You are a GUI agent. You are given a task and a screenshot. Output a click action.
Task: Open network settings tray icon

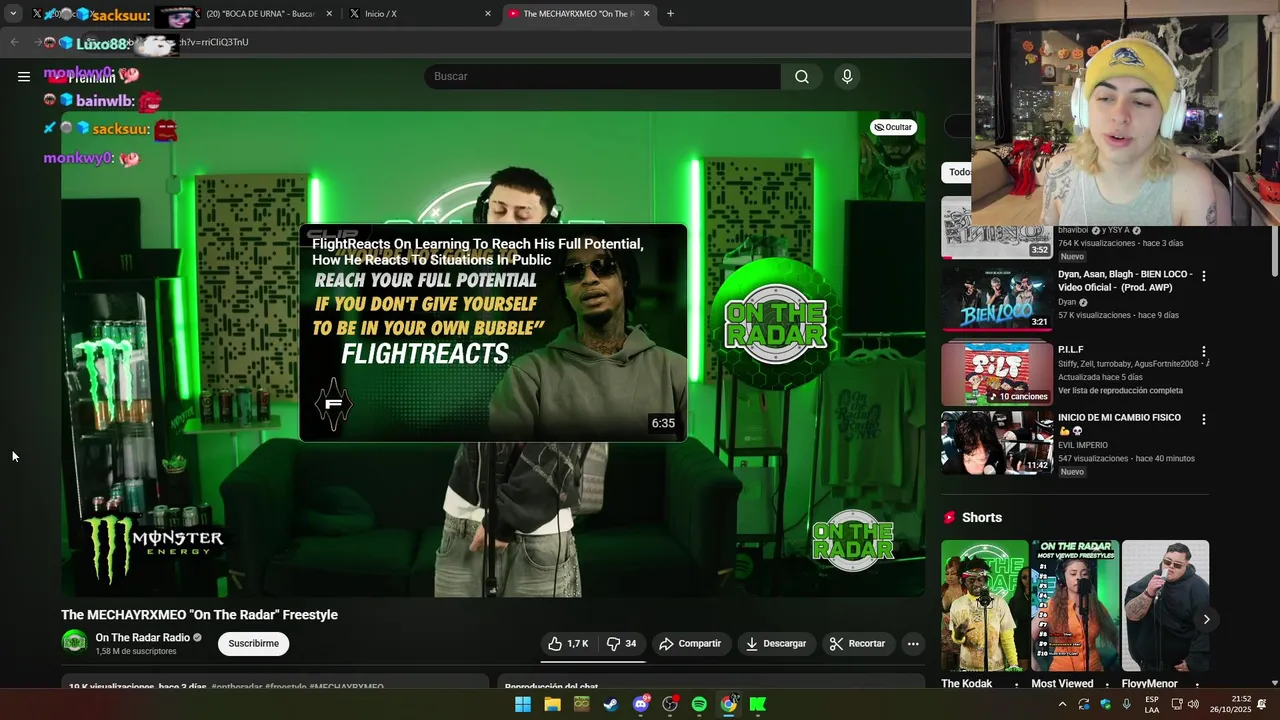[1177, 704]
